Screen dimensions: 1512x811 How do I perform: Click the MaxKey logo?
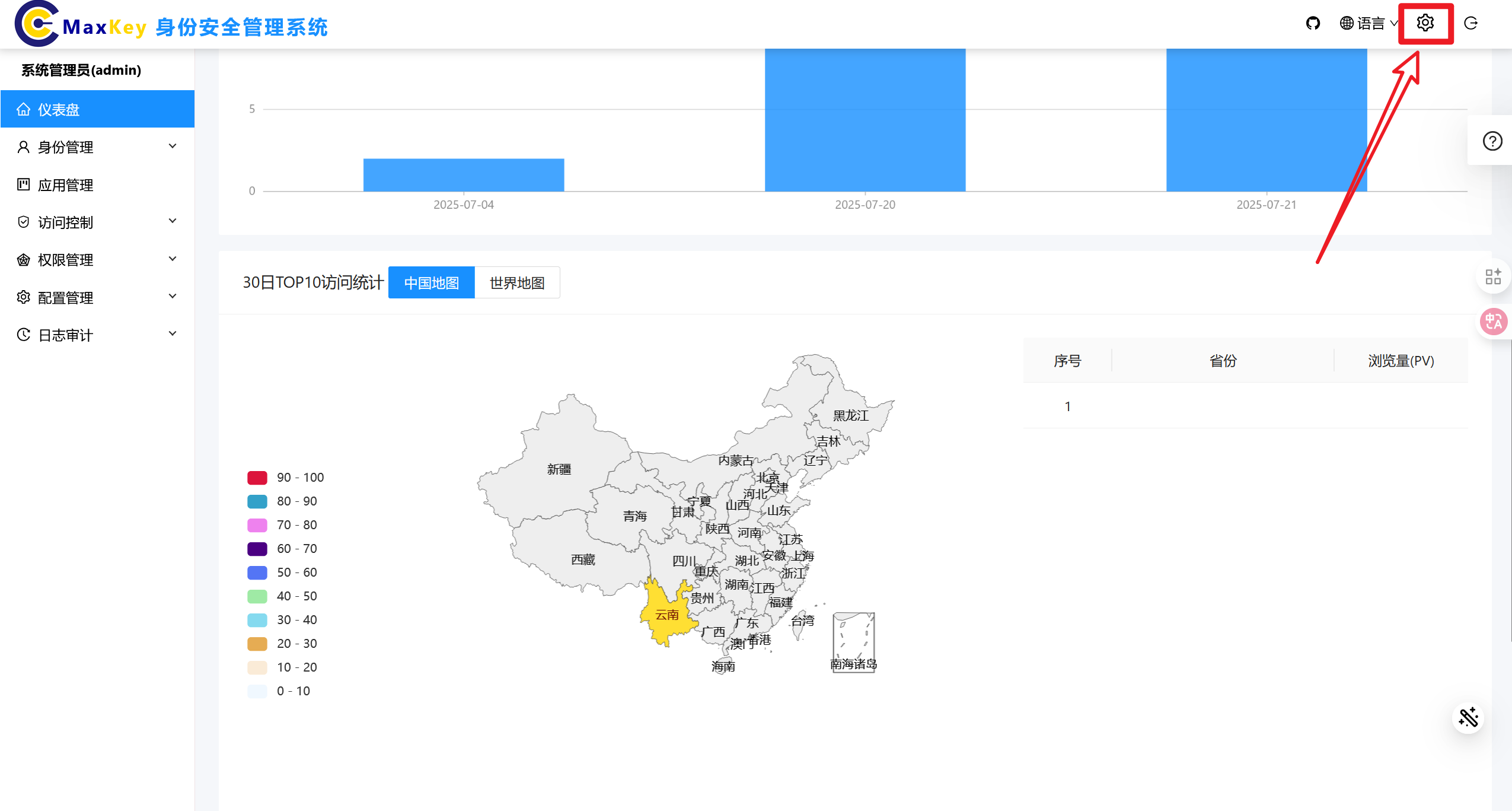click(x=37, y=24)
